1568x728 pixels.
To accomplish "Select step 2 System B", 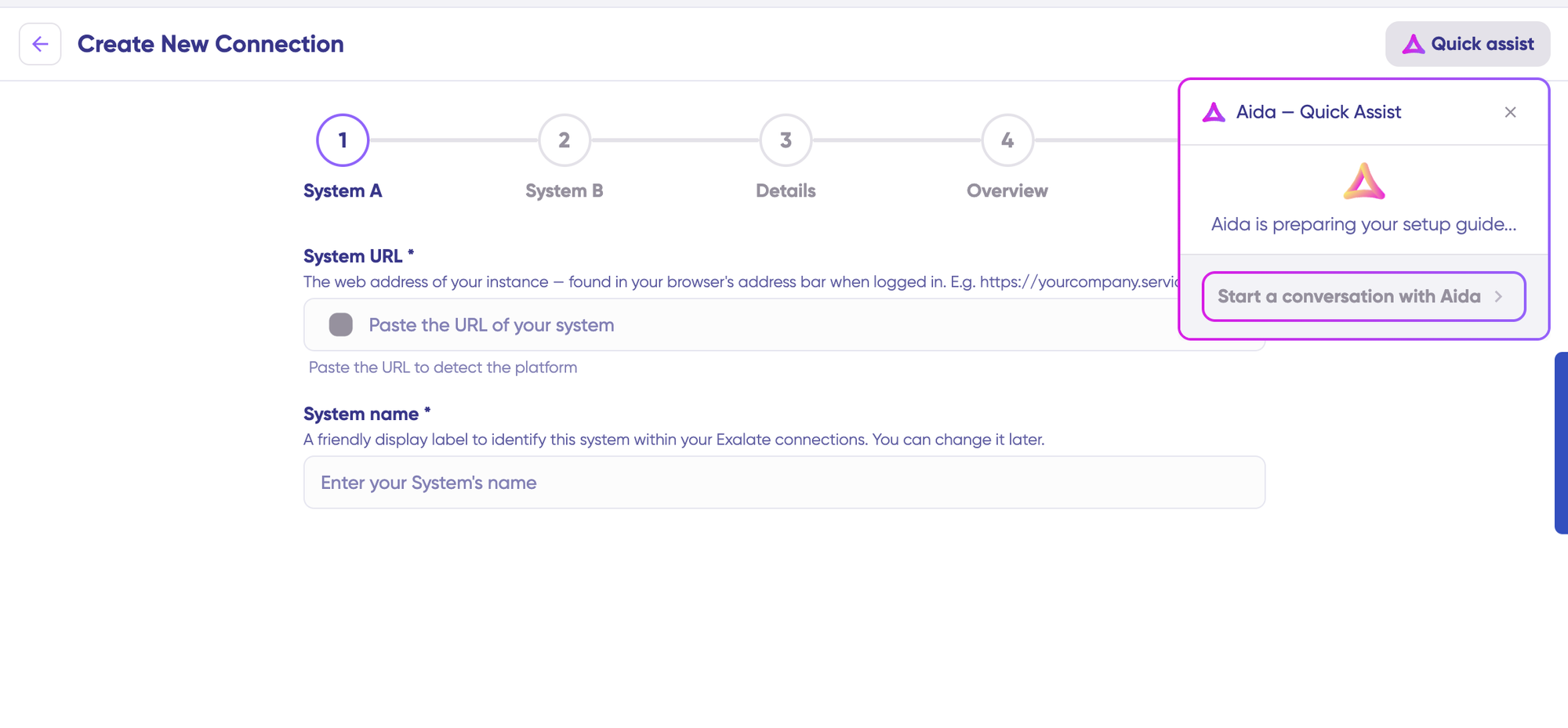I will 564,140.
